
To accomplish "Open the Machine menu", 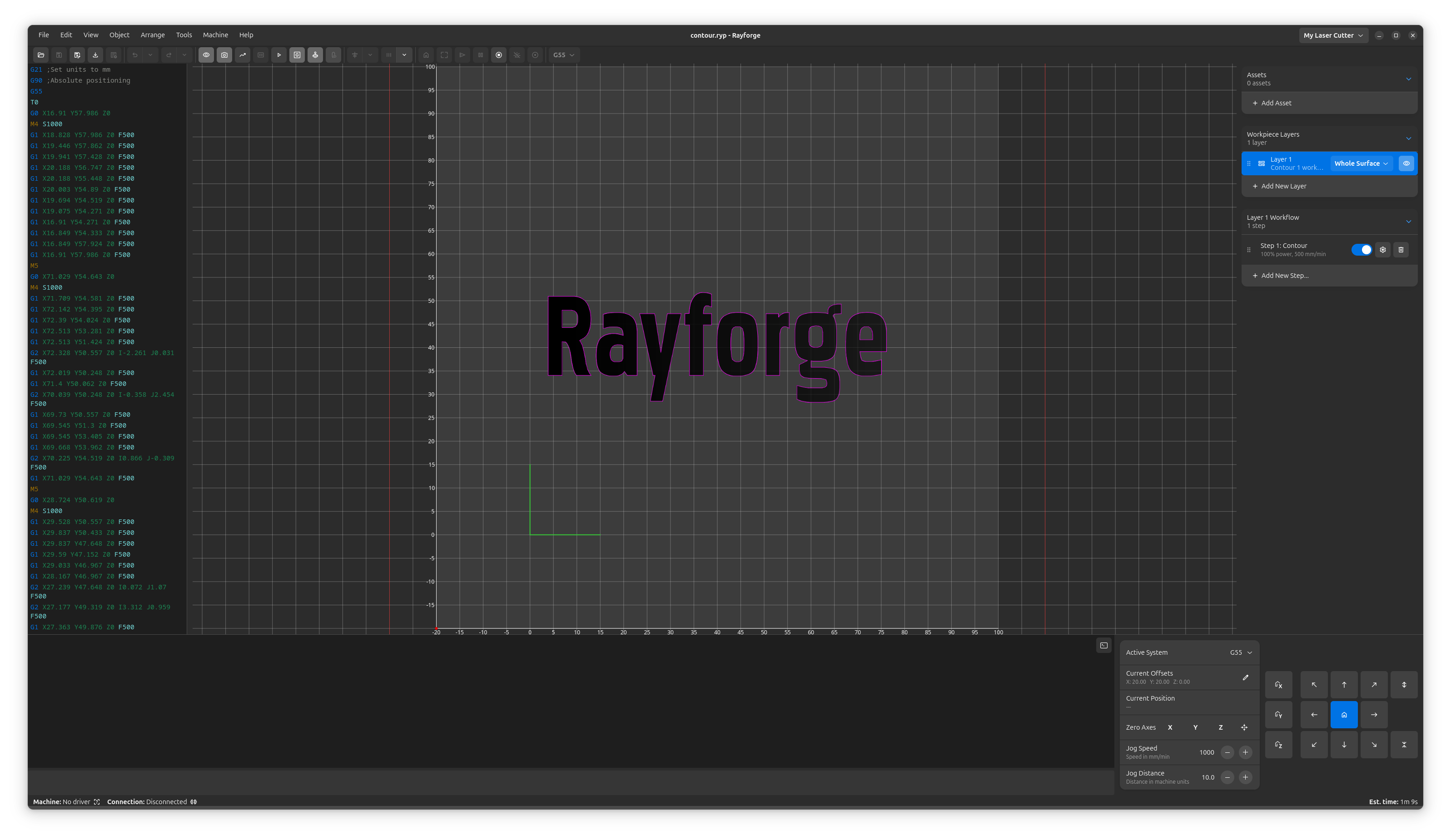I will (215, 35).
